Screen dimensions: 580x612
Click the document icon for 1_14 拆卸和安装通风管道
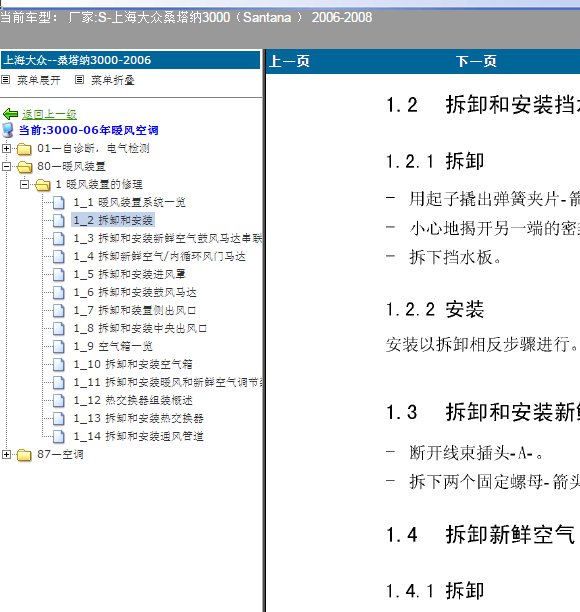[59, 436]
